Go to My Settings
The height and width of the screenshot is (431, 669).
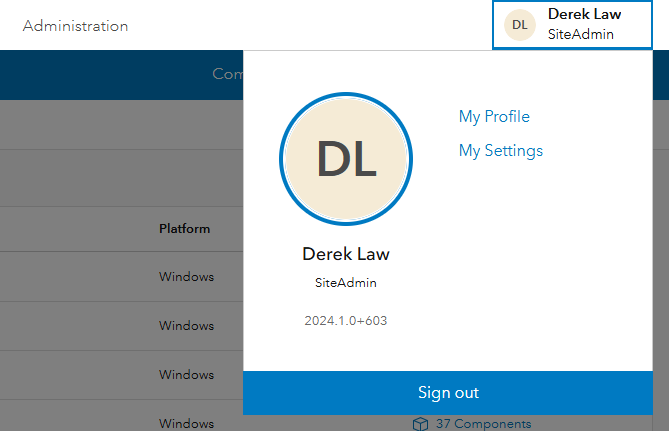[500, 151]
